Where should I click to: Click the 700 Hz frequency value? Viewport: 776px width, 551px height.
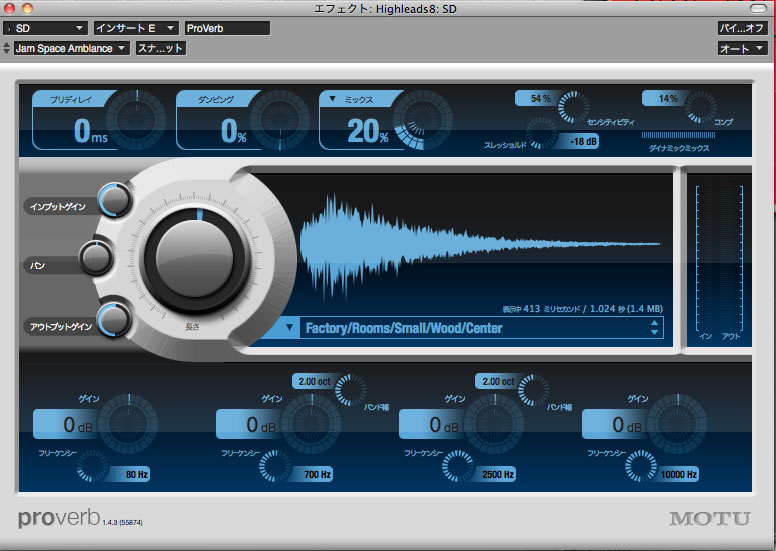coord(313,474)
